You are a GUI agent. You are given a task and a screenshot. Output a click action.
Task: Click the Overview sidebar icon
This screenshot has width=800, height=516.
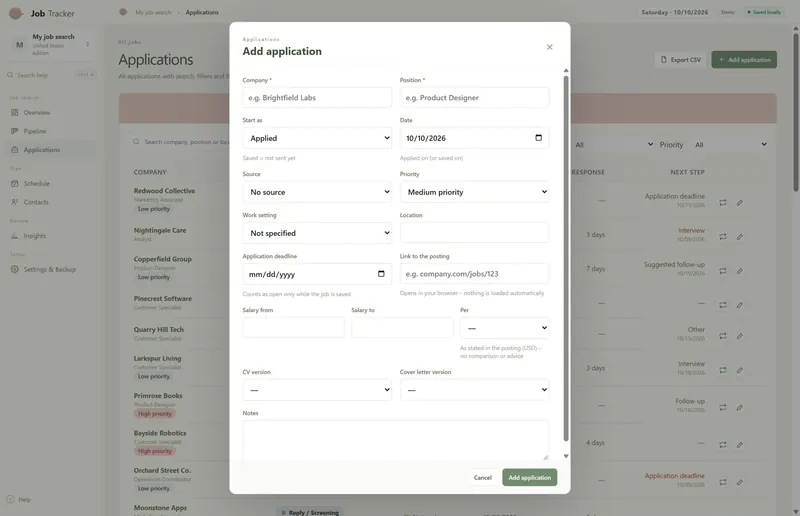(14, 112)
